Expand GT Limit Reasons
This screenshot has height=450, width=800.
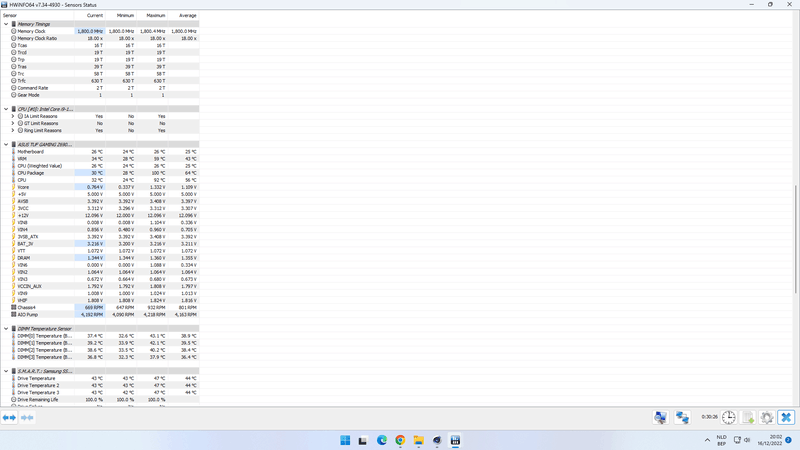pyautogui.click(x=13, y=123)
